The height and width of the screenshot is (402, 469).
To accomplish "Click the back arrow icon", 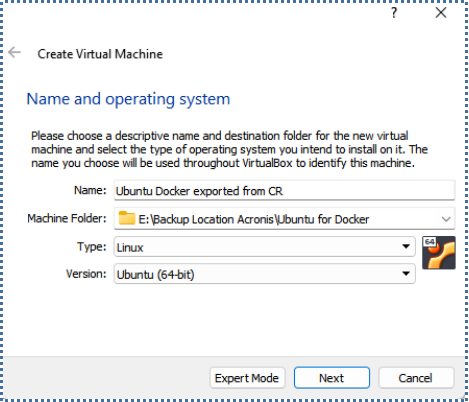I will 15,53.
